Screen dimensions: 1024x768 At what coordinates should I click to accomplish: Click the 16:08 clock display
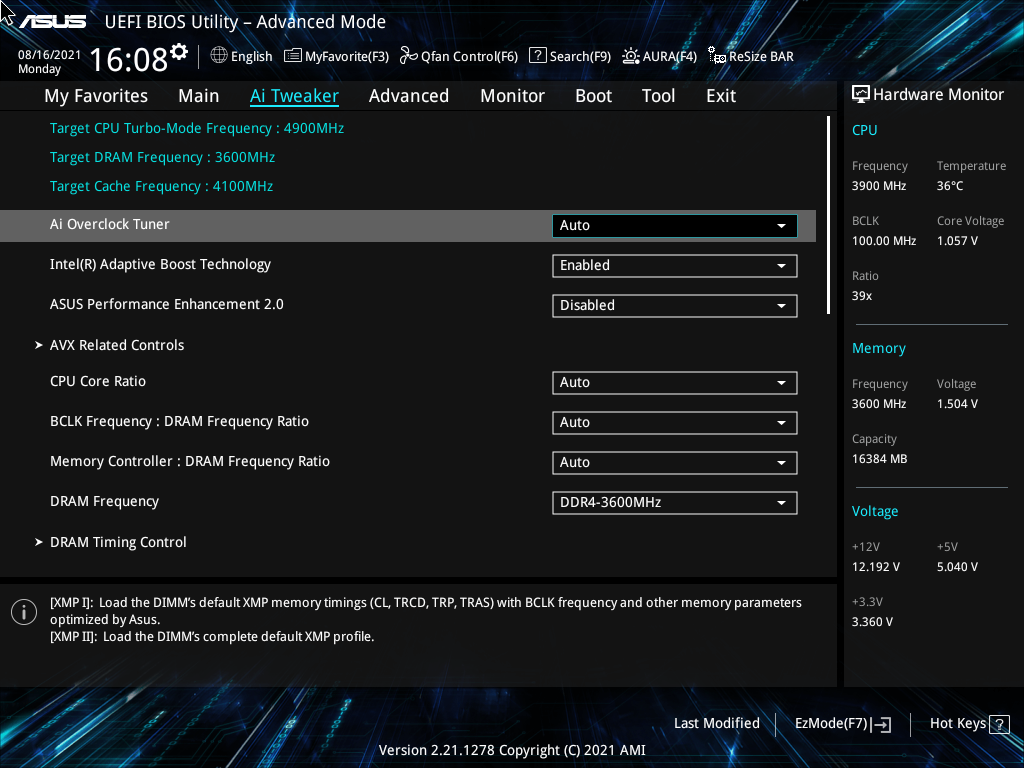tap(129, 59)
